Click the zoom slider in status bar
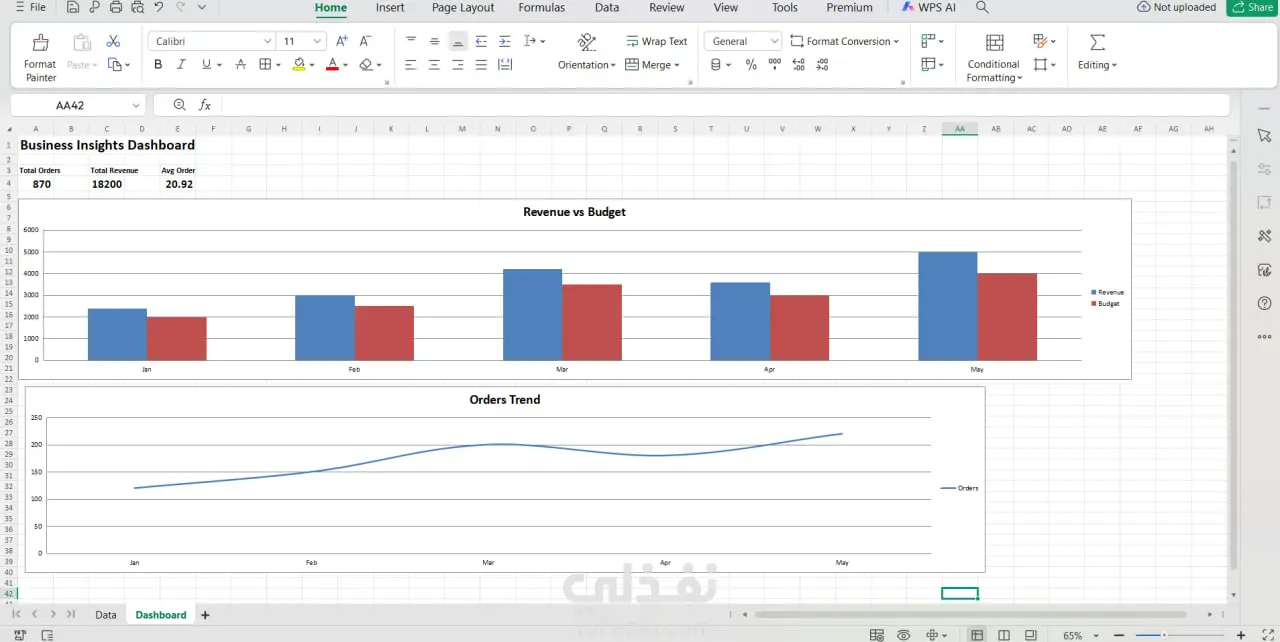 click(1164, 635)
